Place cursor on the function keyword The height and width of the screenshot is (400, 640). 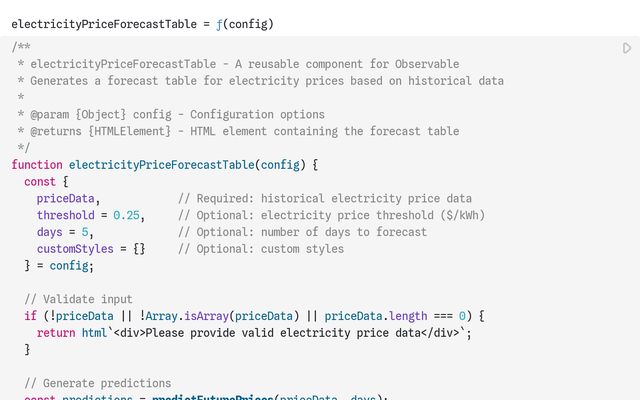37,165
